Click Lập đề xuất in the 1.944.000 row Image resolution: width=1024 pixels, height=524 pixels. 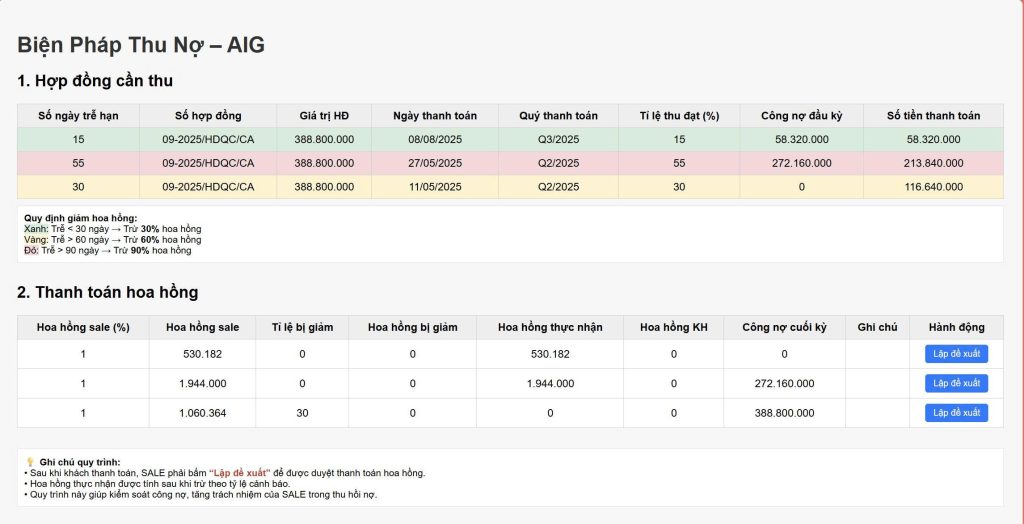(956, 384)
